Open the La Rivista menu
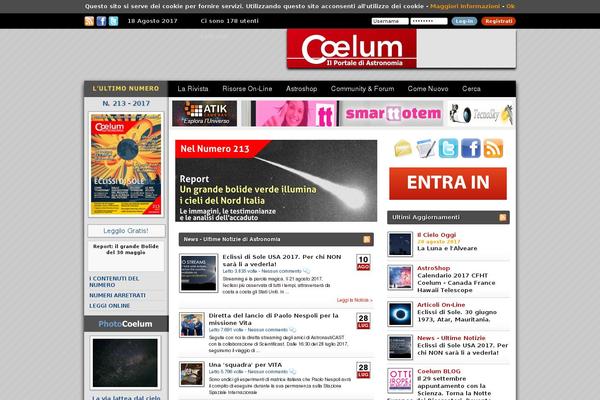 point(193,89)
